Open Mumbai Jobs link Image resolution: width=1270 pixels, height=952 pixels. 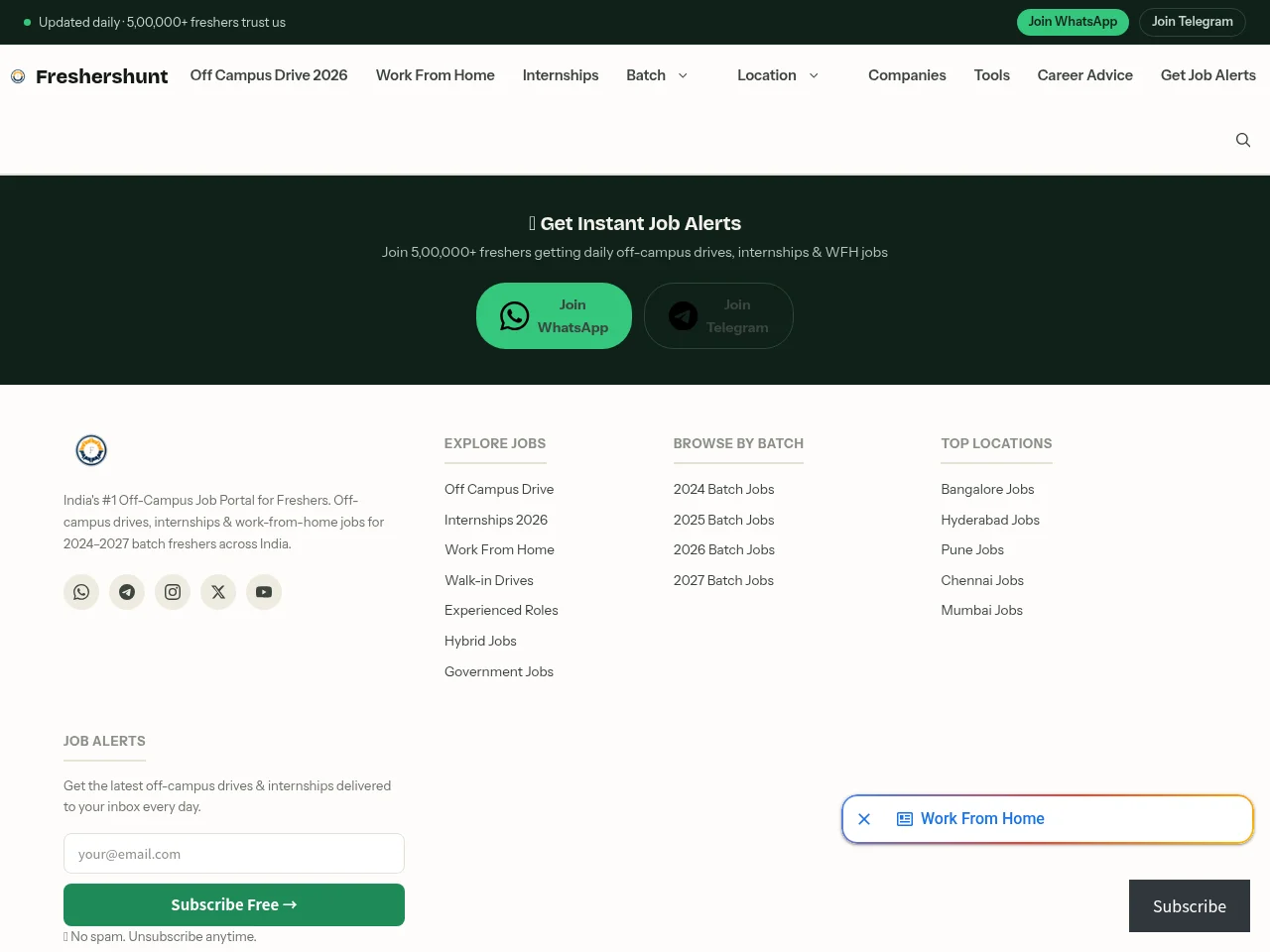982,610
